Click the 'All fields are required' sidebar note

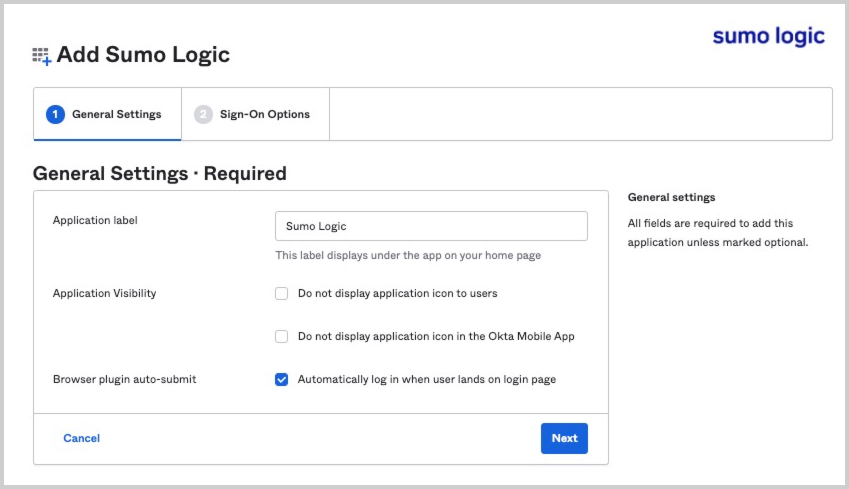pos(717,233)
